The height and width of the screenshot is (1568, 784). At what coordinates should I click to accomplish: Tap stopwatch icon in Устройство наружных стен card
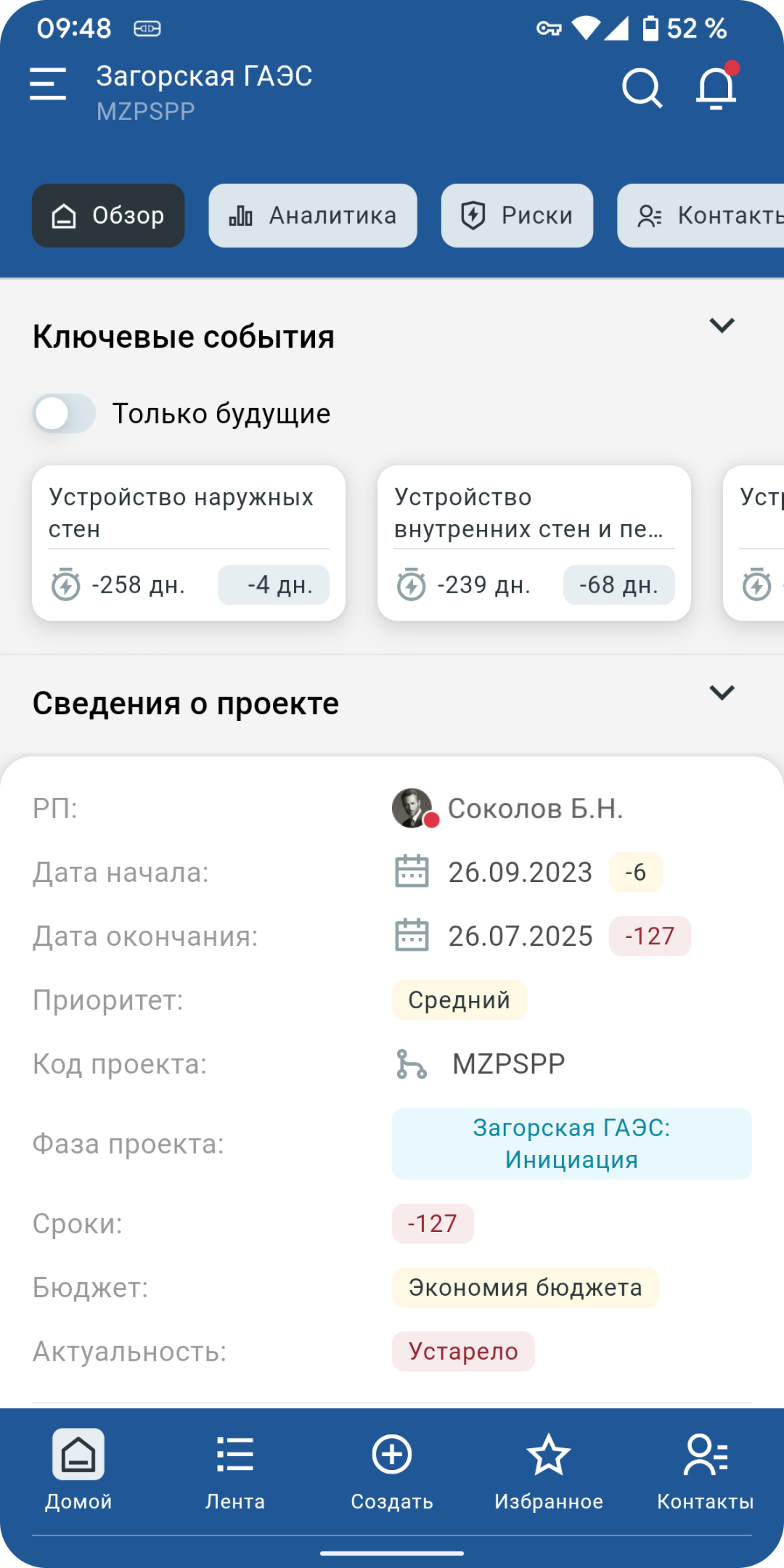(66, 584)
